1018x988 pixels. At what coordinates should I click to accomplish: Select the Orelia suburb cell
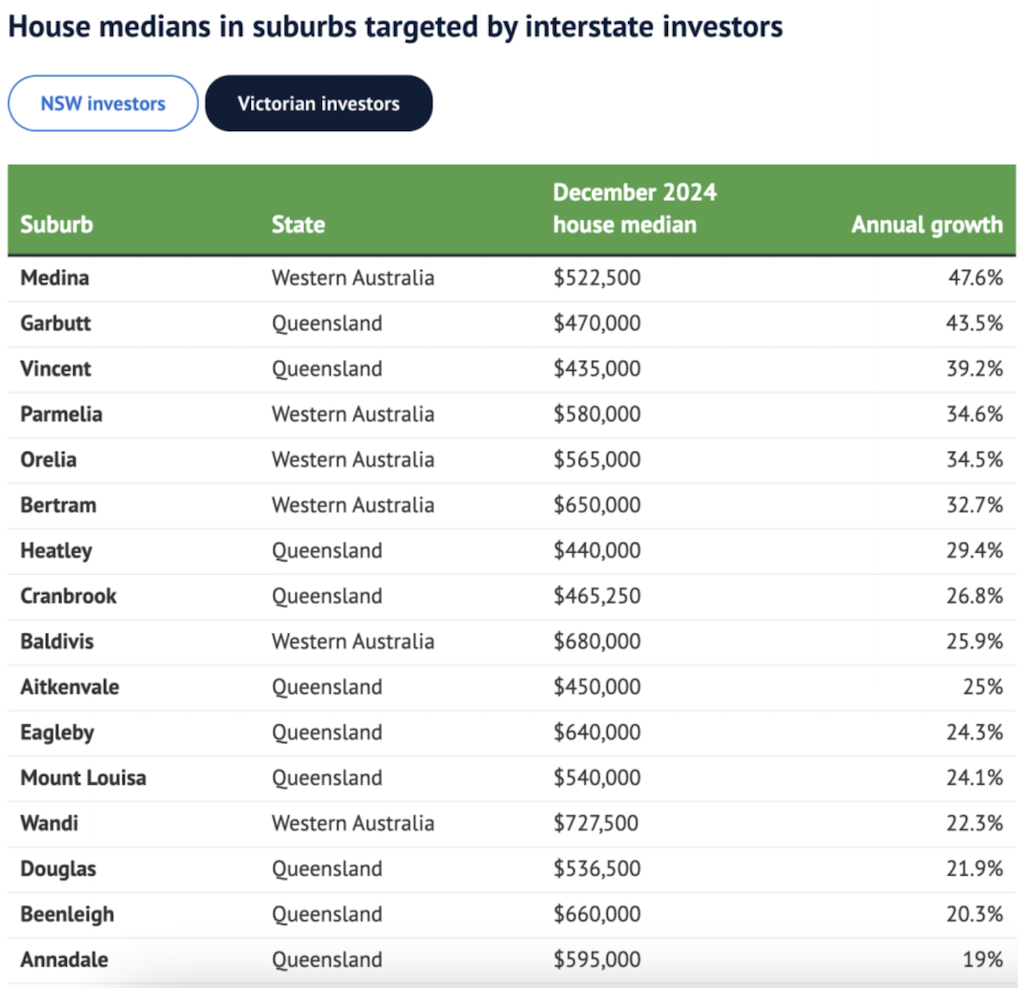pyautogui.click(x=48, y=460)
